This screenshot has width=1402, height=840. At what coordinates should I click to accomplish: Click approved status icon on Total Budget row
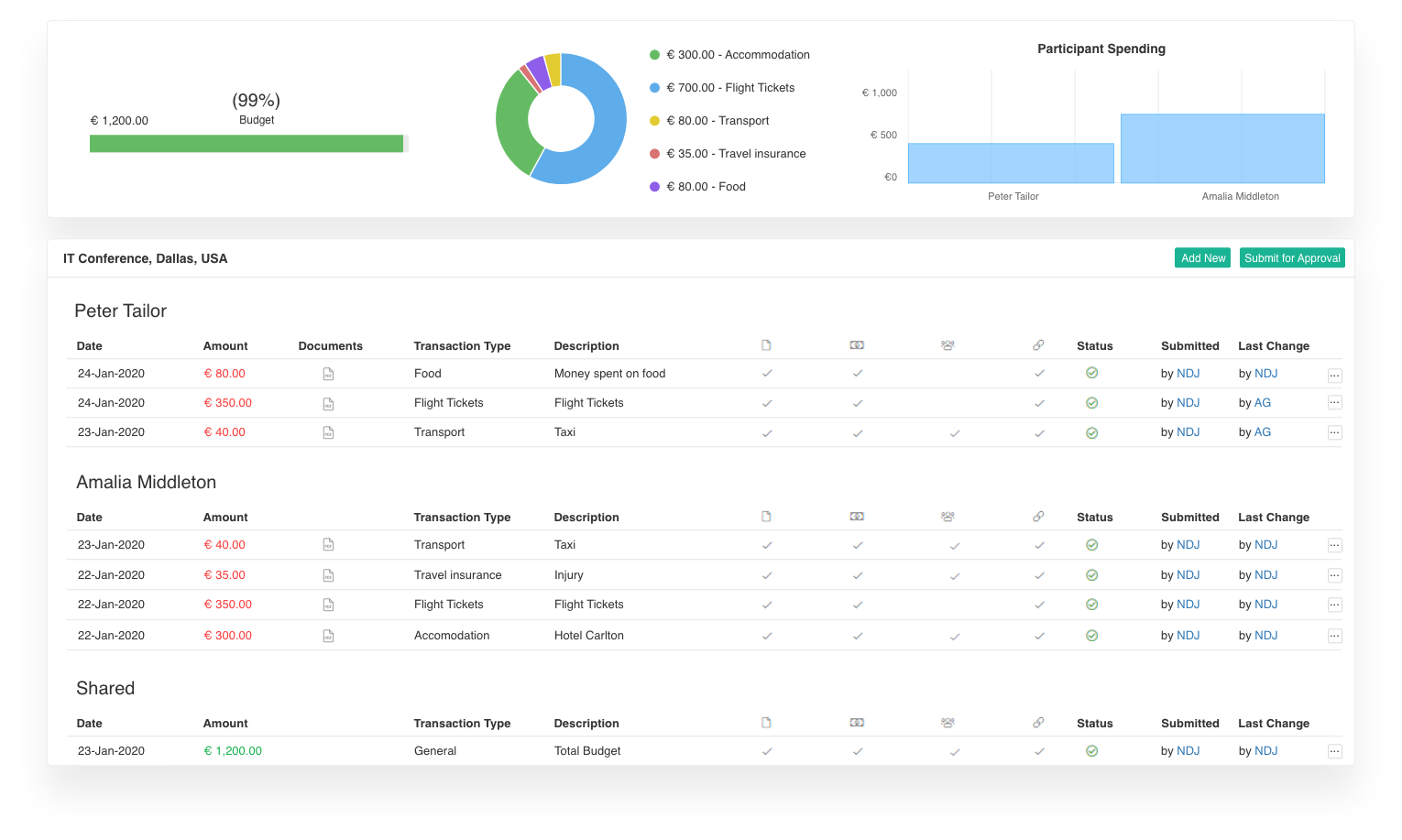tap(1091, 751)
